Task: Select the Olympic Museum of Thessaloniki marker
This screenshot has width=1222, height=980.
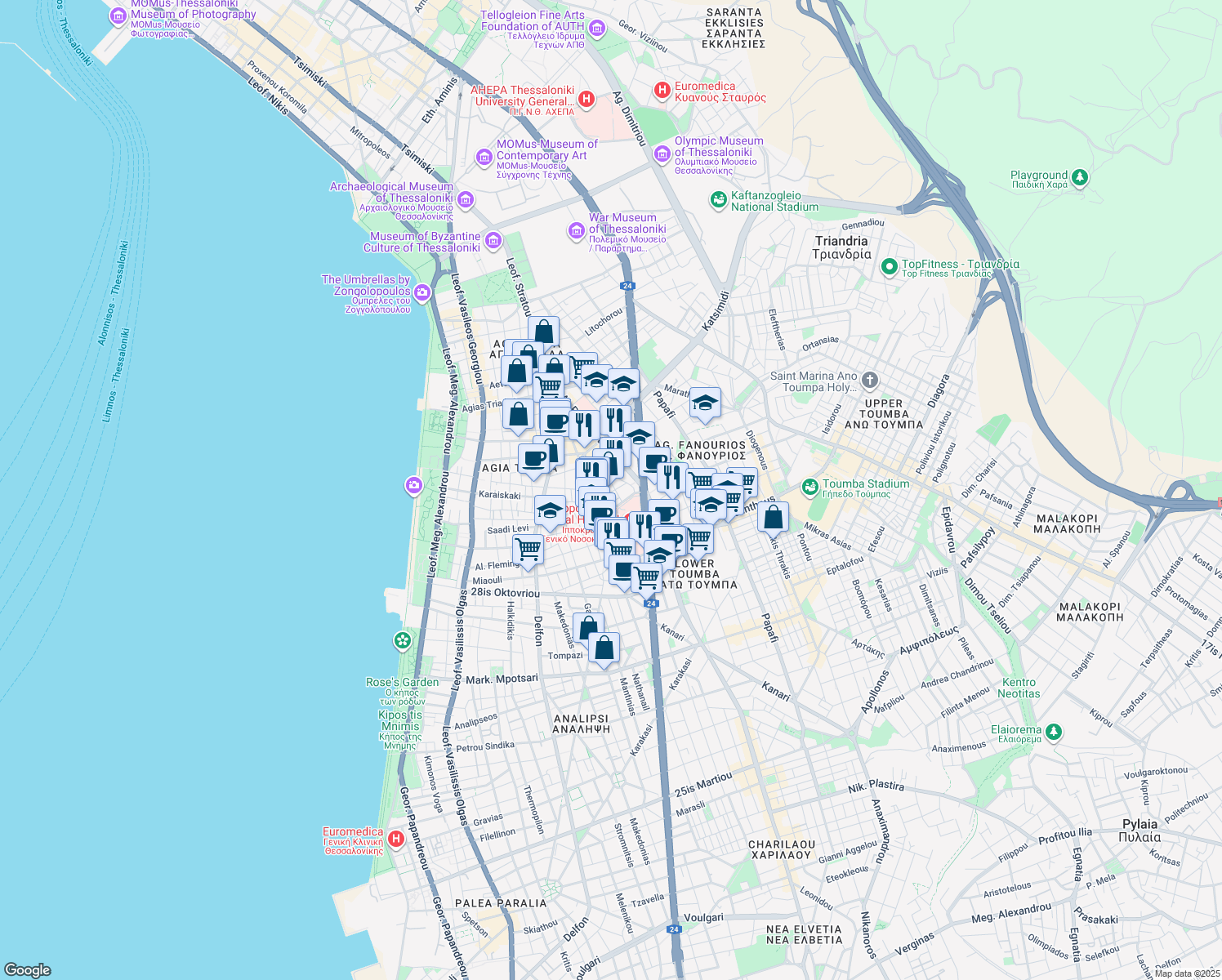Action: (662, 154)
